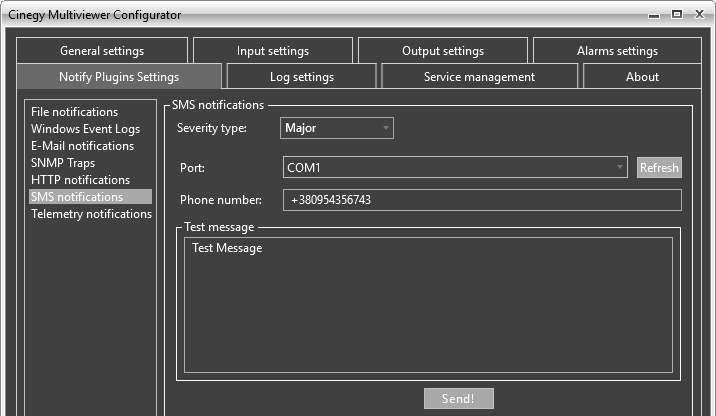716x416 pixels.
Task: Minimize the Configurator window
Action: [654, 15]
